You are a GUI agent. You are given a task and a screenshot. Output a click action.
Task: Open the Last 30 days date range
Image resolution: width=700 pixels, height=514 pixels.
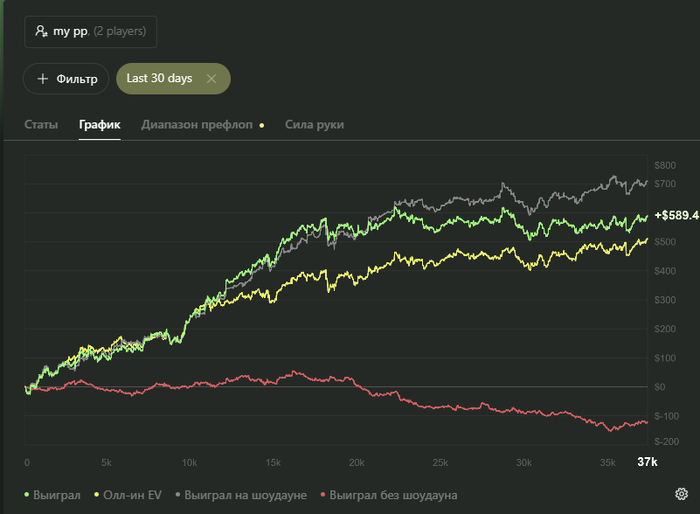pos(159,78)
